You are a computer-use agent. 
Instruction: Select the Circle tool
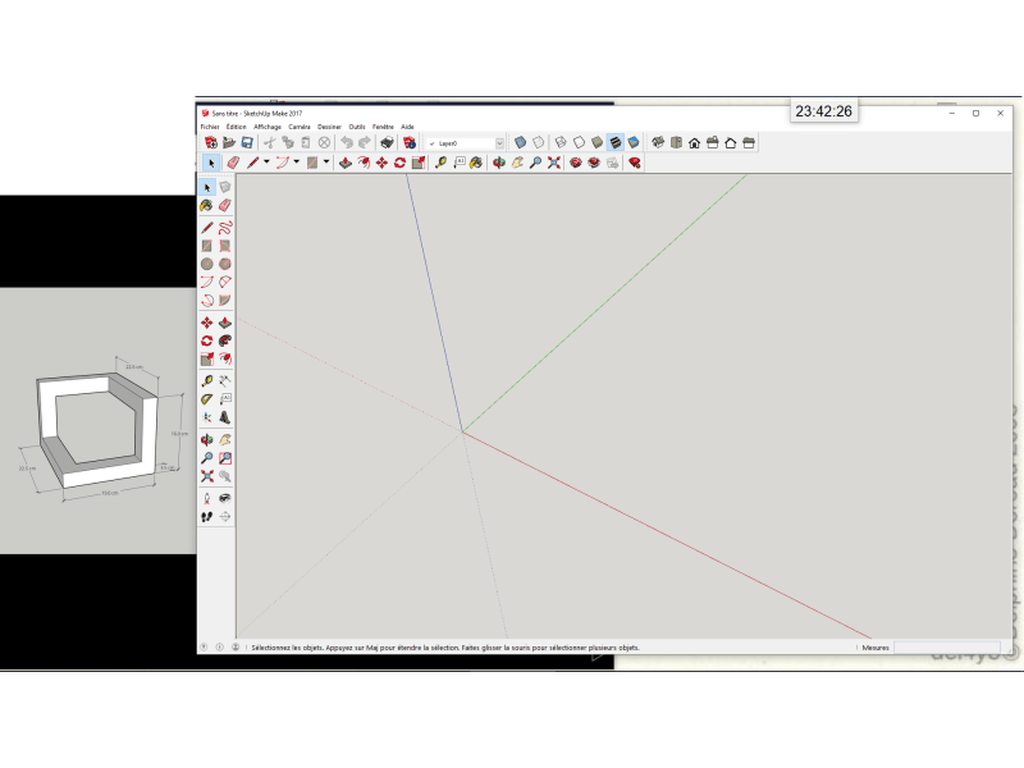pos(207,264)
